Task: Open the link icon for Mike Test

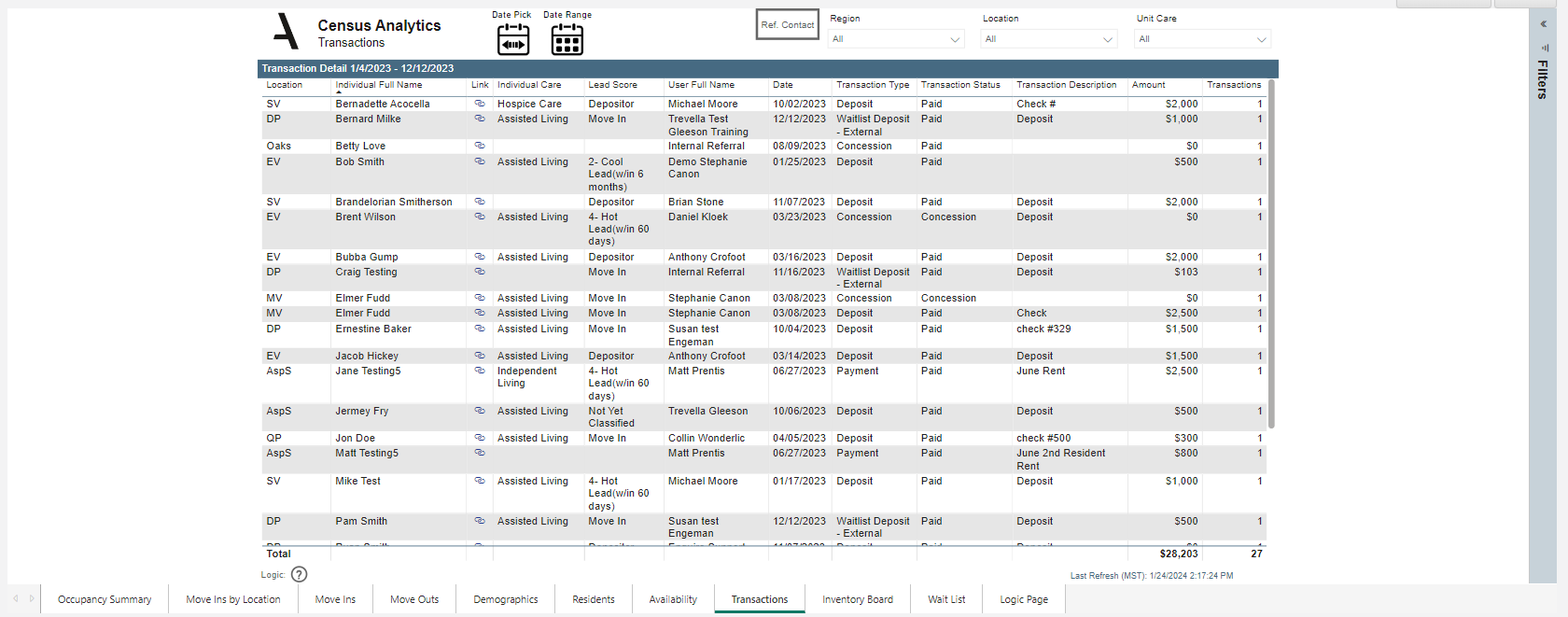Action: 480,481
